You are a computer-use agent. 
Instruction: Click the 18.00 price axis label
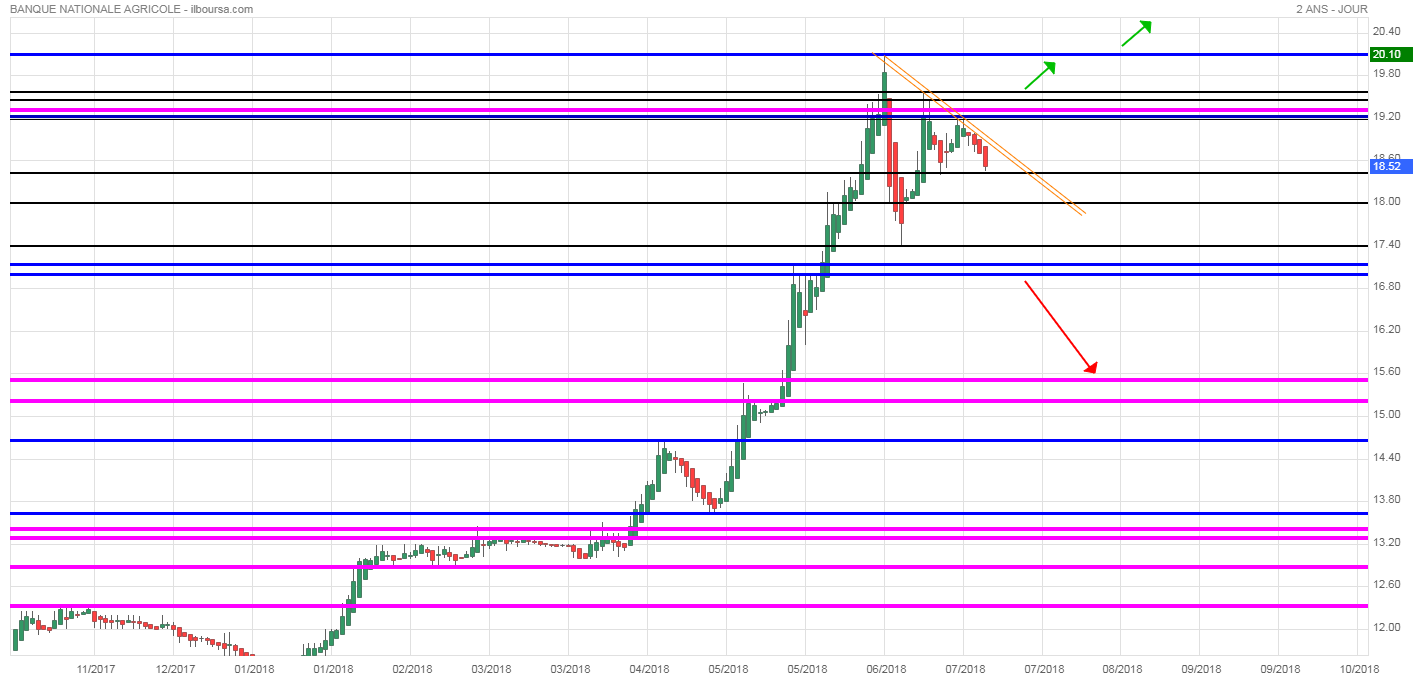pos(1385,202)
